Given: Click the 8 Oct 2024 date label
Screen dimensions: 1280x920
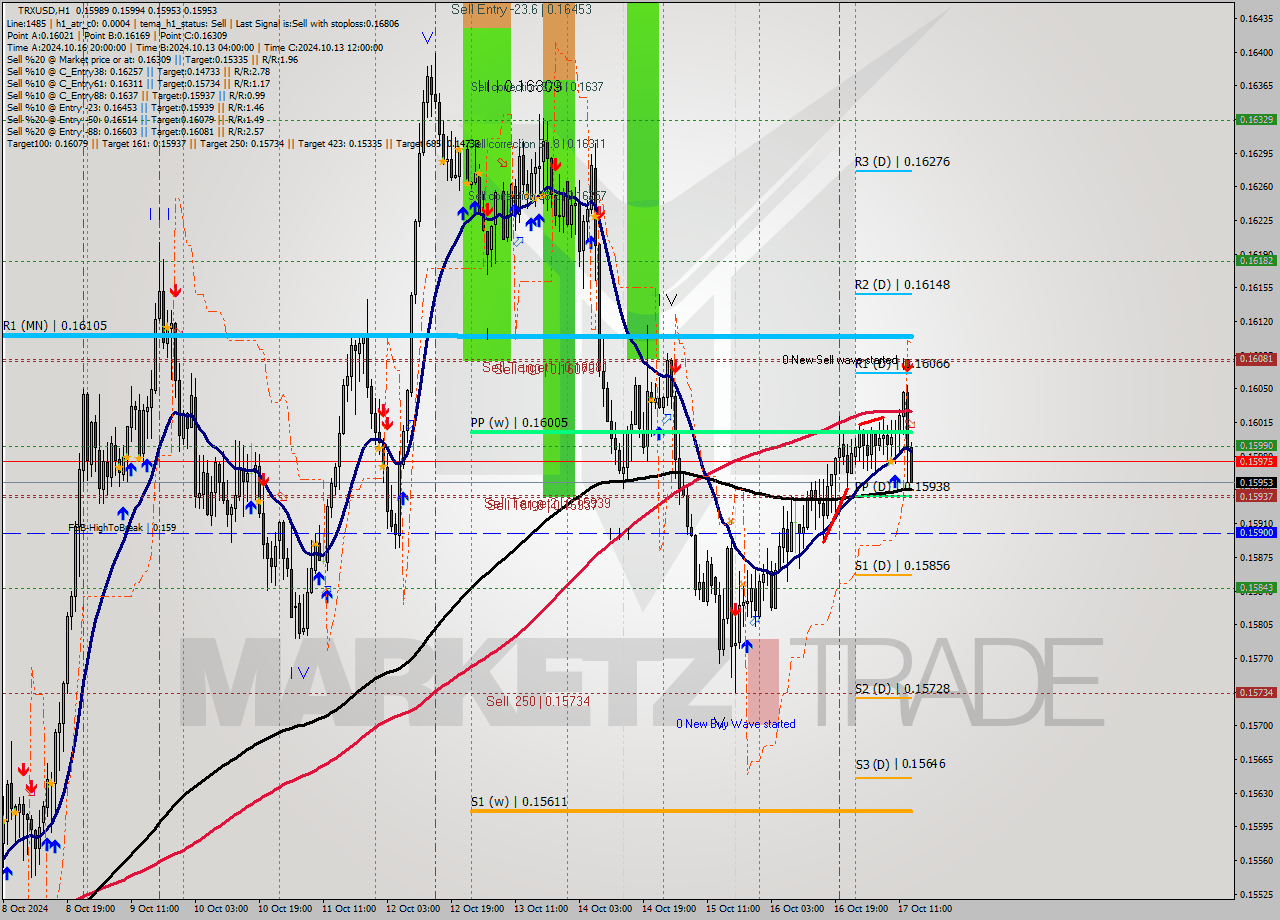Looking at the screenshot, I should tap(24, 909).
